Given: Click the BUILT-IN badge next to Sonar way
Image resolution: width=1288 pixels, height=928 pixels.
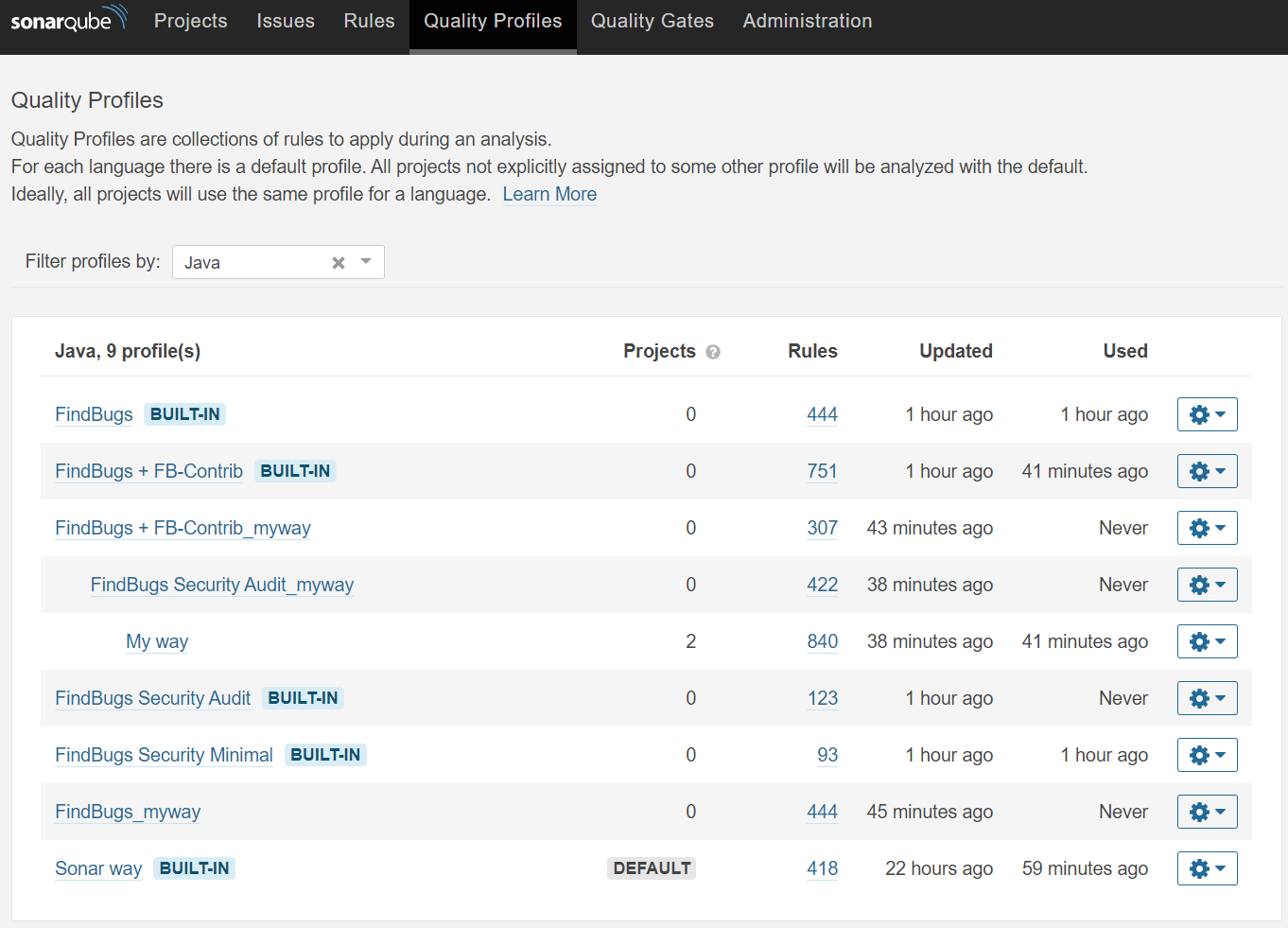Looking at the screenshot, I should pyautogui.click(x=194, y=868).
